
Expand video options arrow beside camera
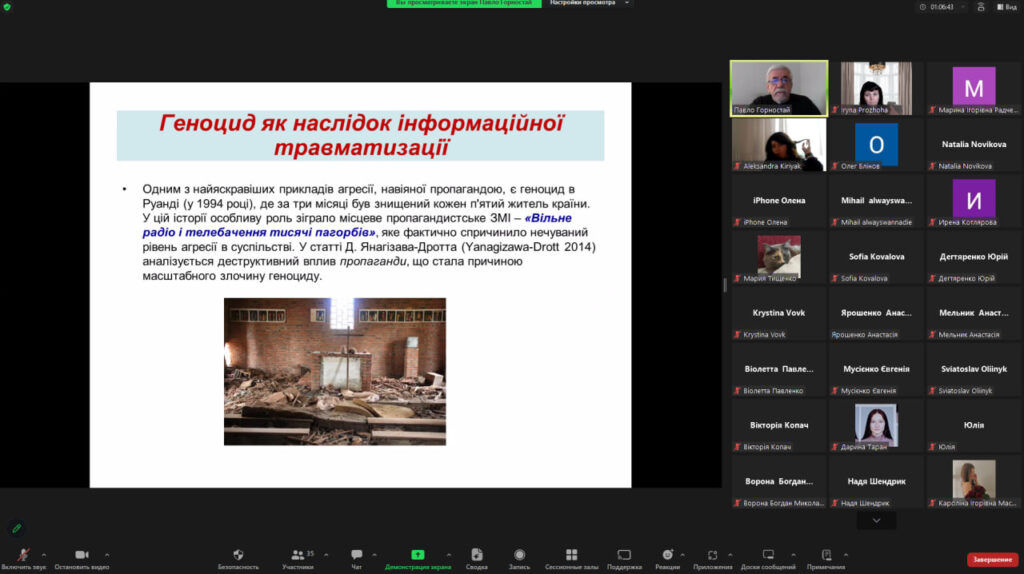pos(107,554)
